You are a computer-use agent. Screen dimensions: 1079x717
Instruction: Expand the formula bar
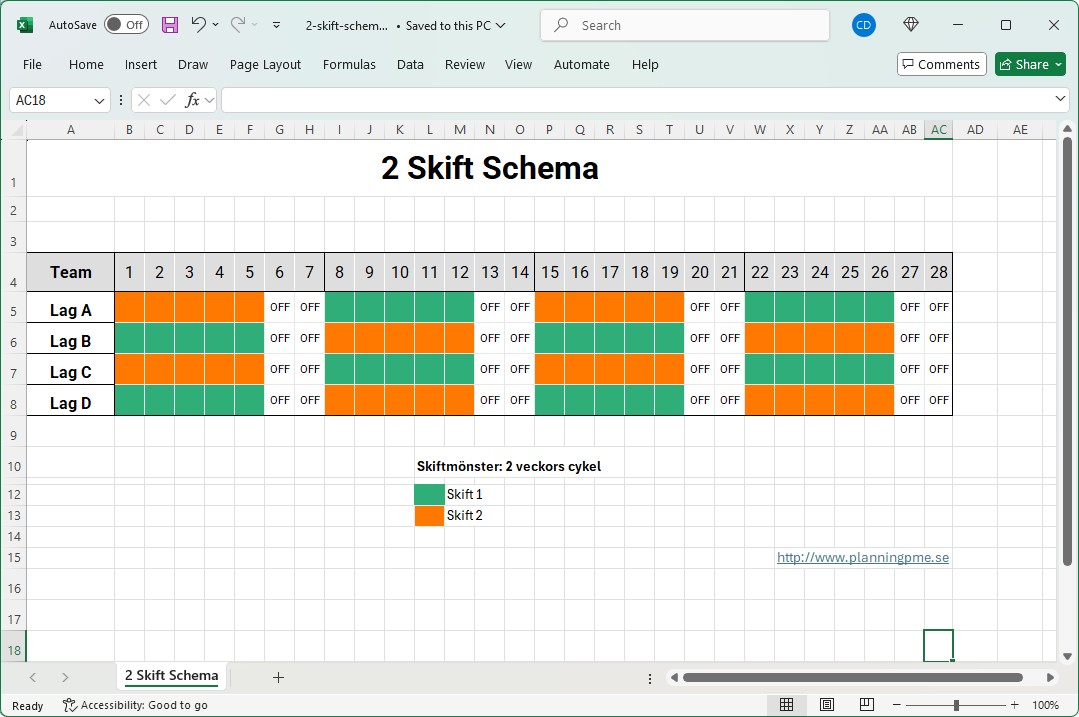point(1061,100)
